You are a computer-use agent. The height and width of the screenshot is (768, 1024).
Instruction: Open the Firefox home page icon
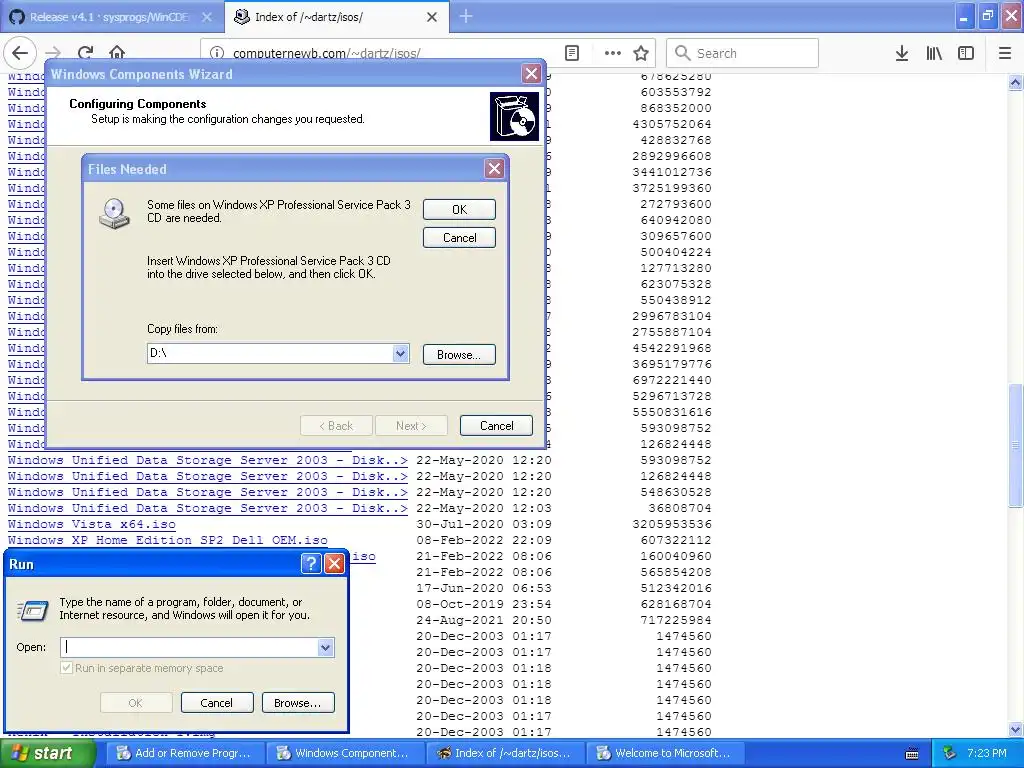click(117, 53)
